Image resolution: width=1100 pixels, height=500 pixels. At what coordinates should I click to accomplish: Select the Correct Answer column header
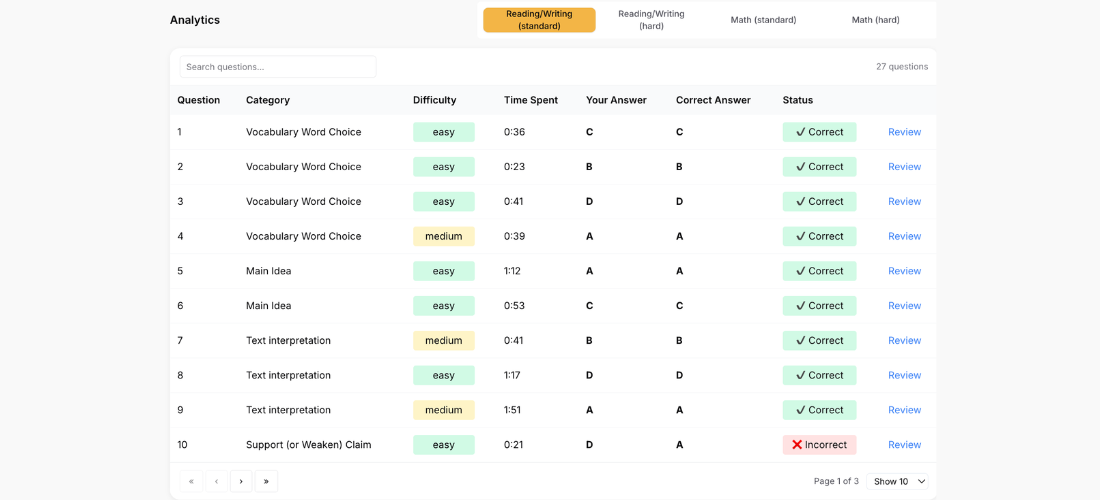click(713, 100)
